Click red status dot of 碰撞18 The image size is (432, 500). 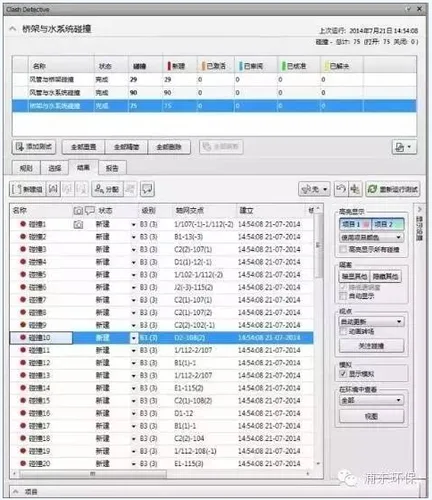point(23,438)
